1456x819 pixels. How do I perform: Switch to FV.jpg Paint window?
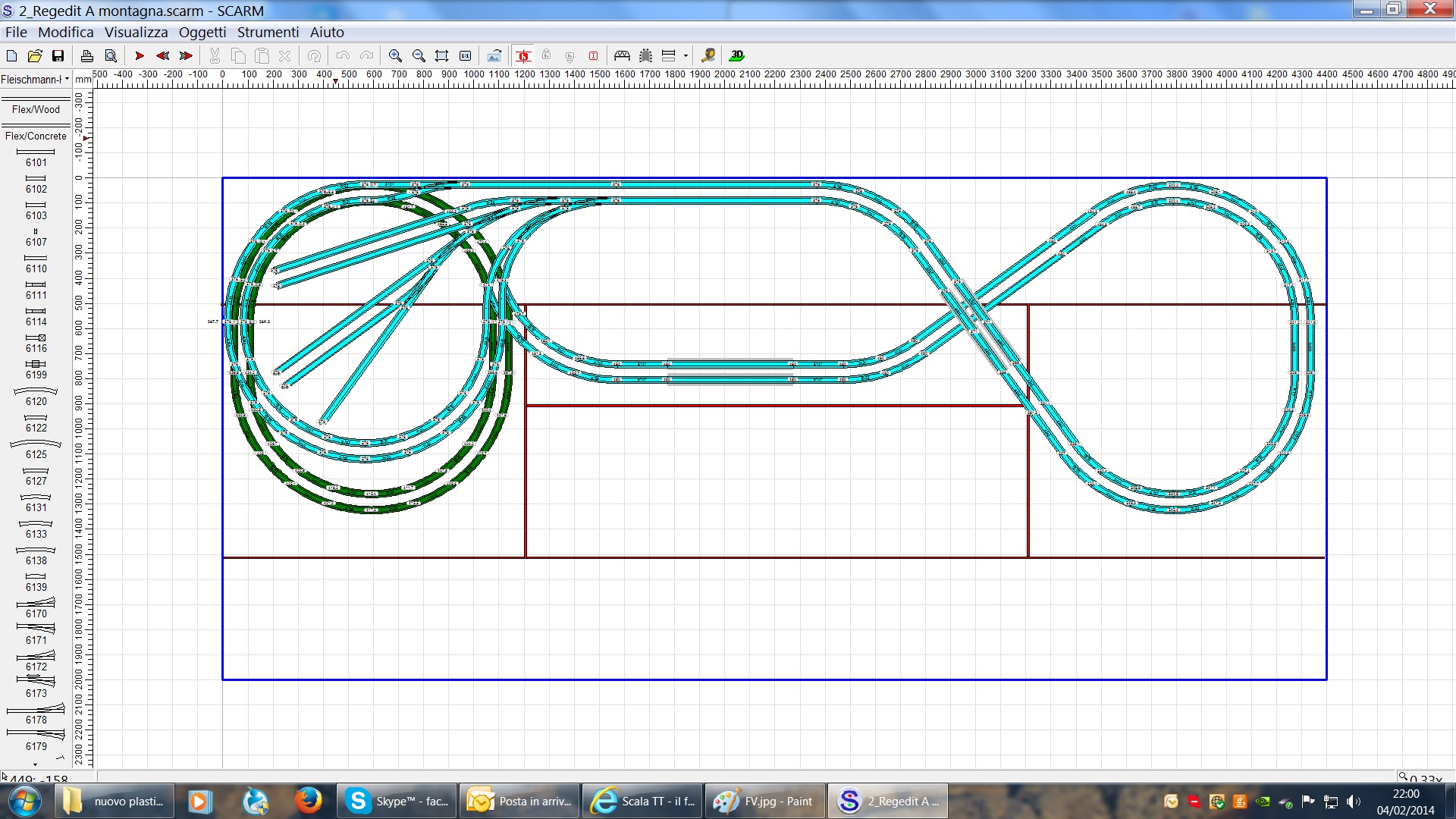[x=764, y=801]
